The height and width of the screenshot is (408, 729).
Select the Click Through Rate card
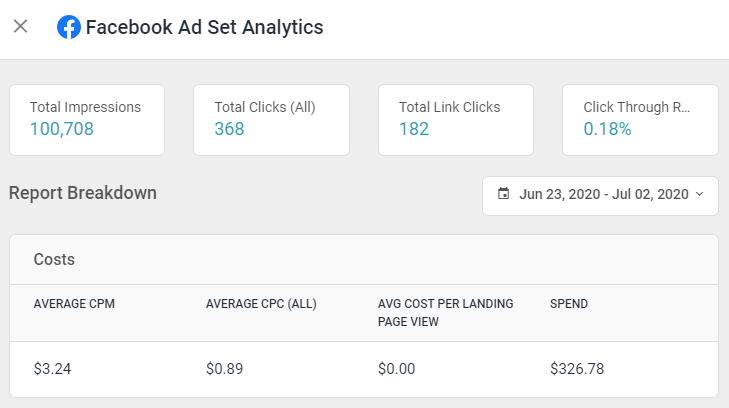click(640, 119)
